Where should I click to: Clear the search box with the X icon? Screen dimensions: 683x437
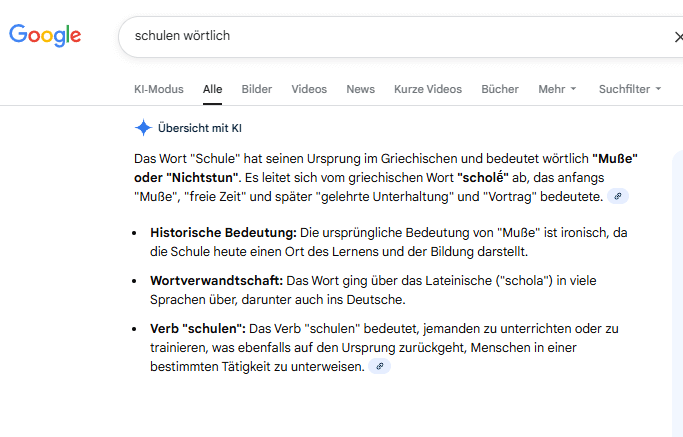click(677, 37)
